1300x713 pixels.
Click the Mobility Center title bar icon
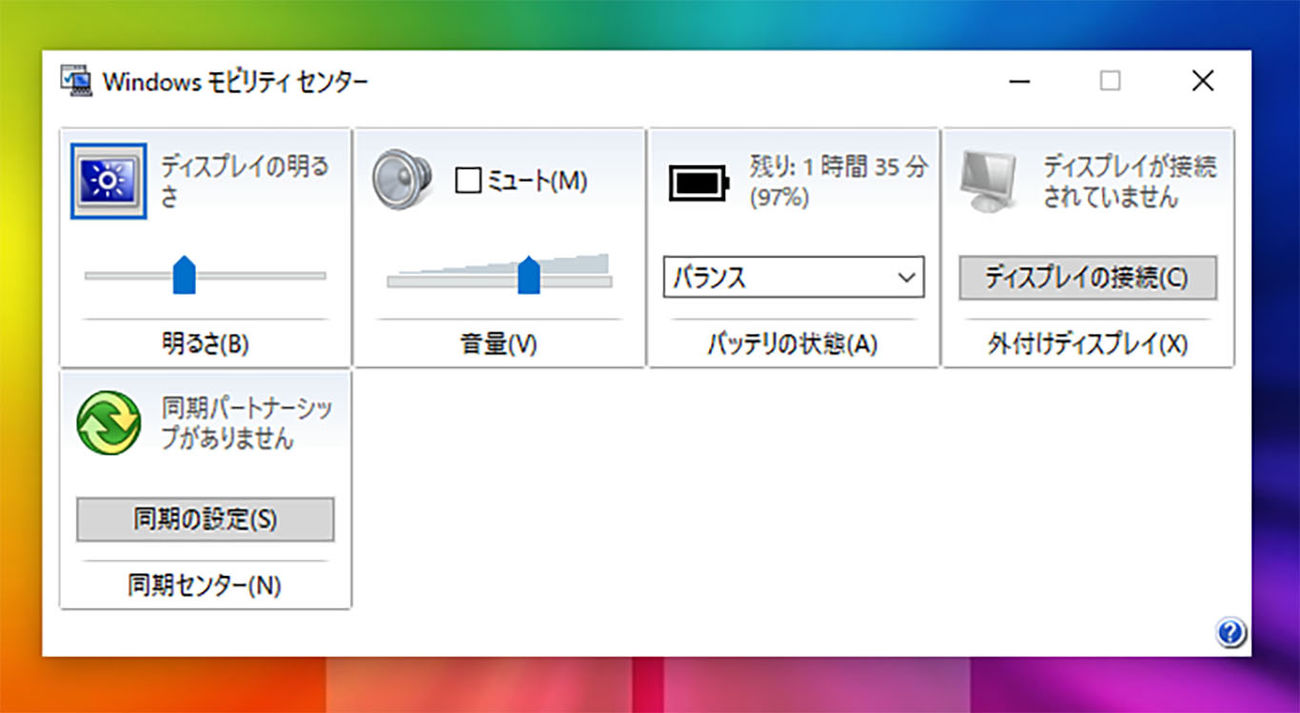(x=76, y=81)
